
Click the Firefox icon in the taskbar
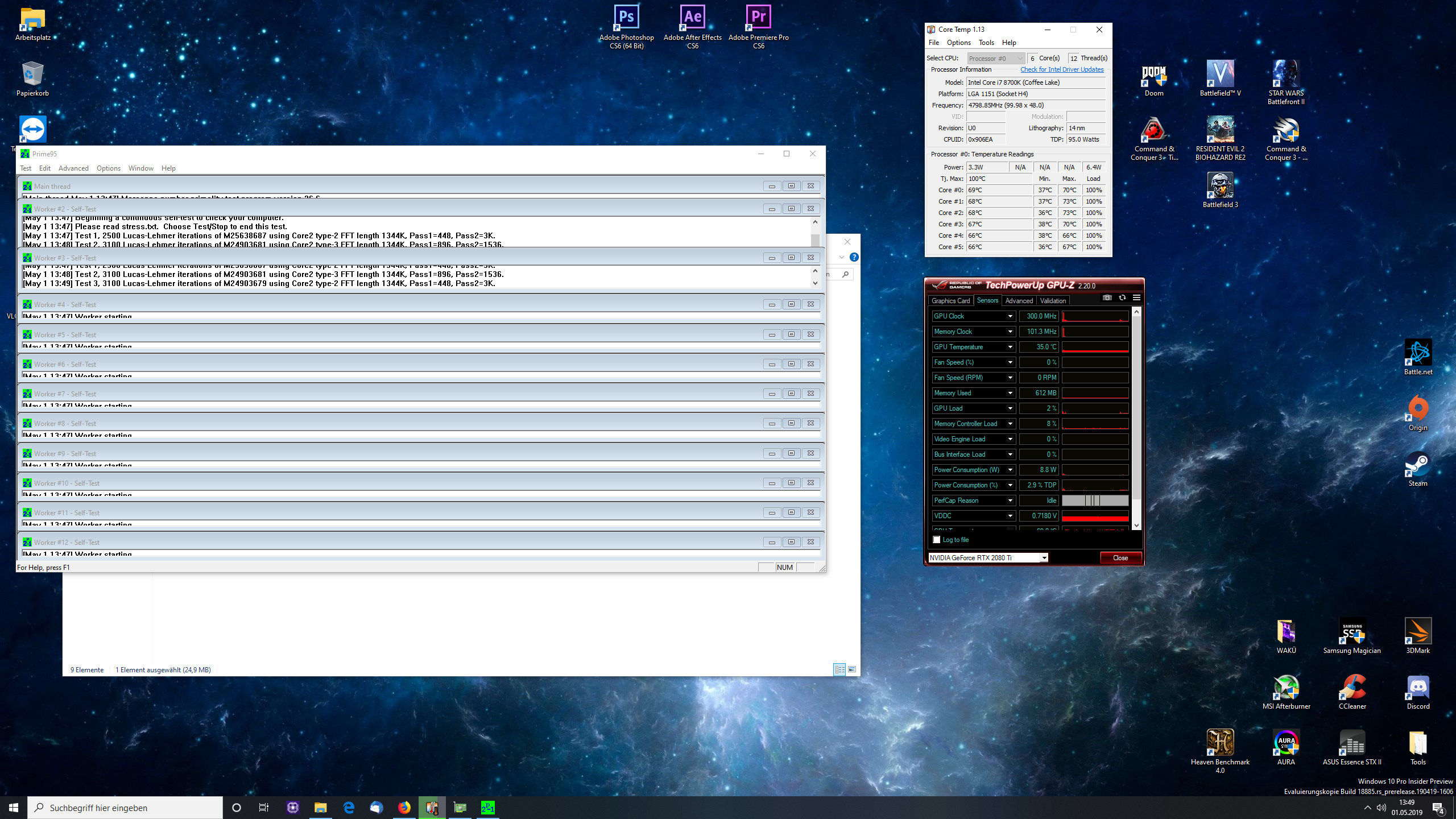(x=404, y=808)
